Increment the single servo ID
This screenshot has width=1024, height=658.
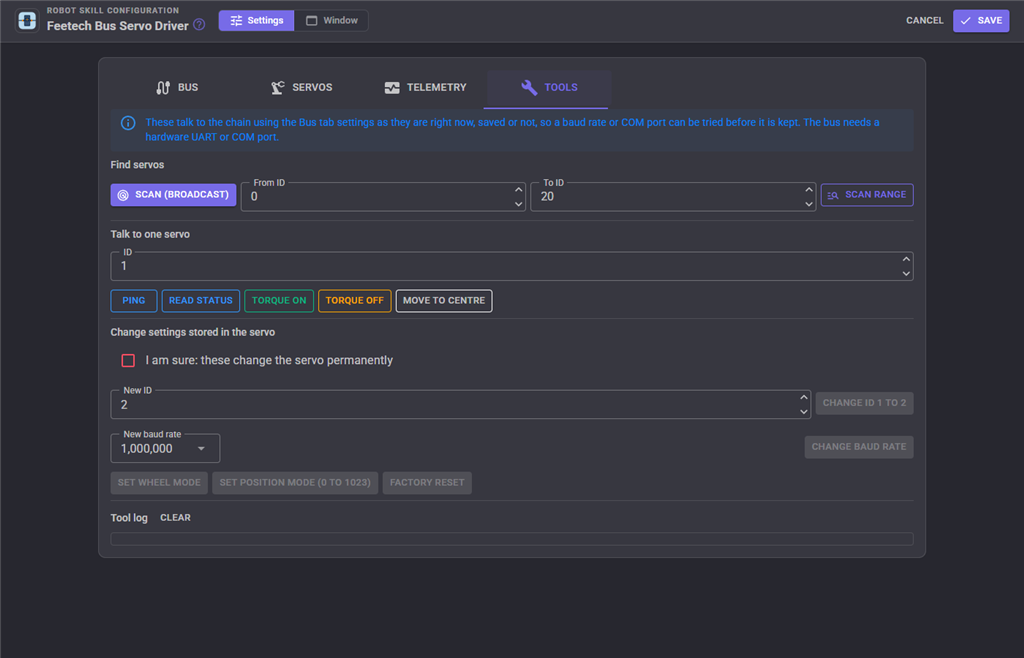(906, 259)
